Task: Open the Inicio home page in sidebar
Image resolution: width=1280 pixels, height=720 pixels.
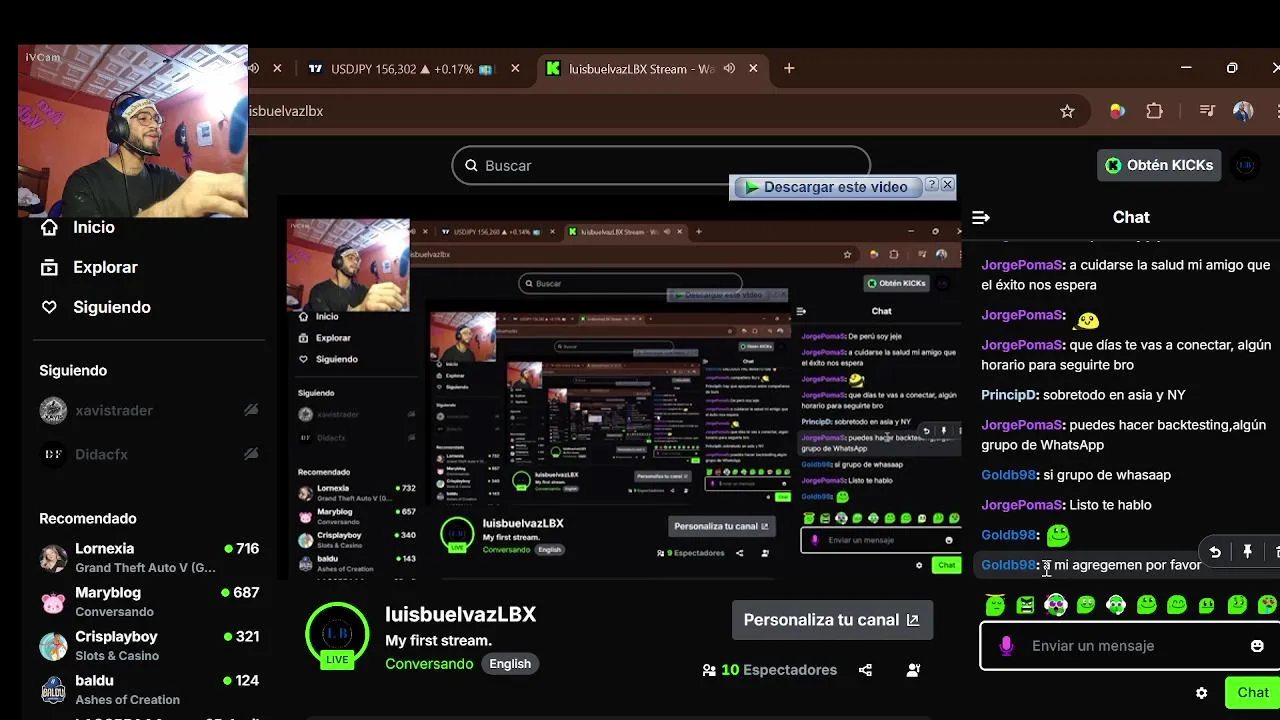Action: 78,227
